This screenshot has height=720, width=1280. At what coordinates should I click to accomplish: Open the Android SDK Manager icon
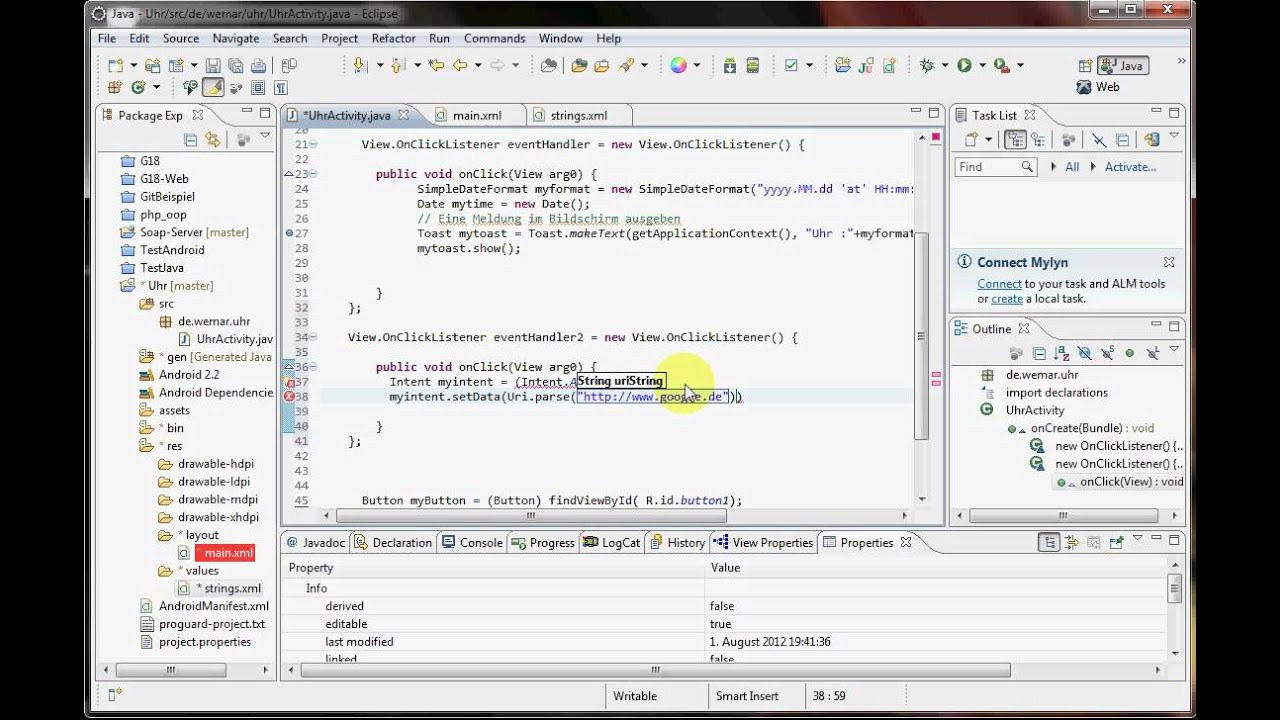coord(730,65)
